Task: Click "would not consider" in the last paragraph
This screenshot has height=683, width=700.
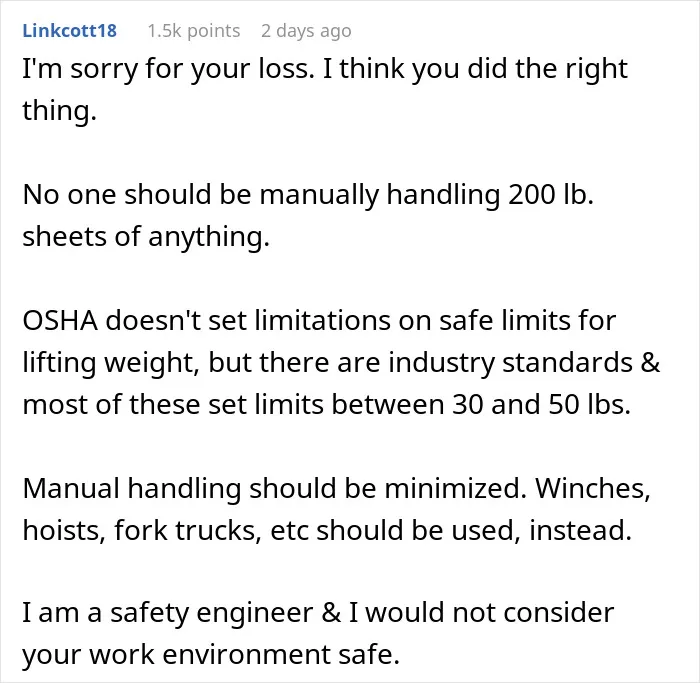Action: click(490, 613)
